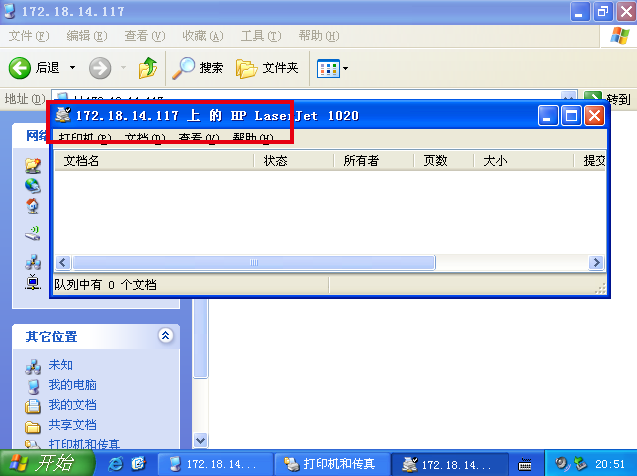Click the sidebar scroll down arrow

tap(201, 440)
